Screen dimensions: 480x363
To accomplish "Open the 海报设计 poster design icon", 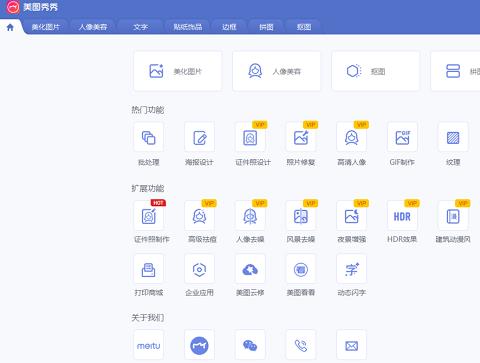I will 199,137.
